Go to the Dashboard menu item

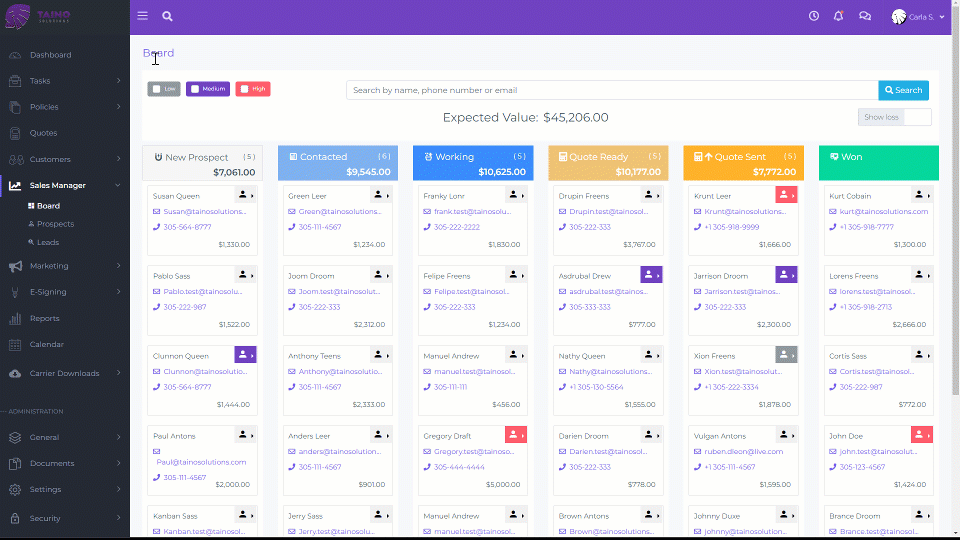point(50,55)
